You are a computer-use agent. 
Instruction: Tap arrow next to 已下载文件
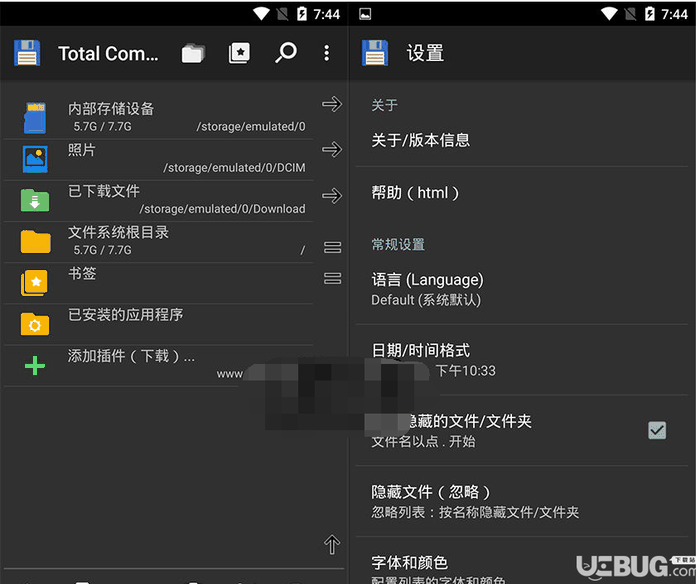tap(332, 195)
